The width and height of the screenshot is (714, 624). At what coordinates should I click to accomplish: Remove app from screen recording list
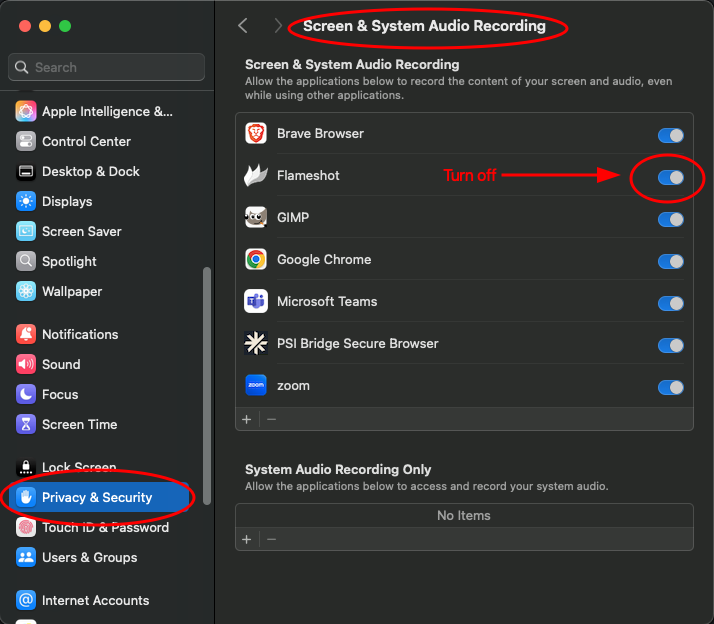[x=271, y=419]
